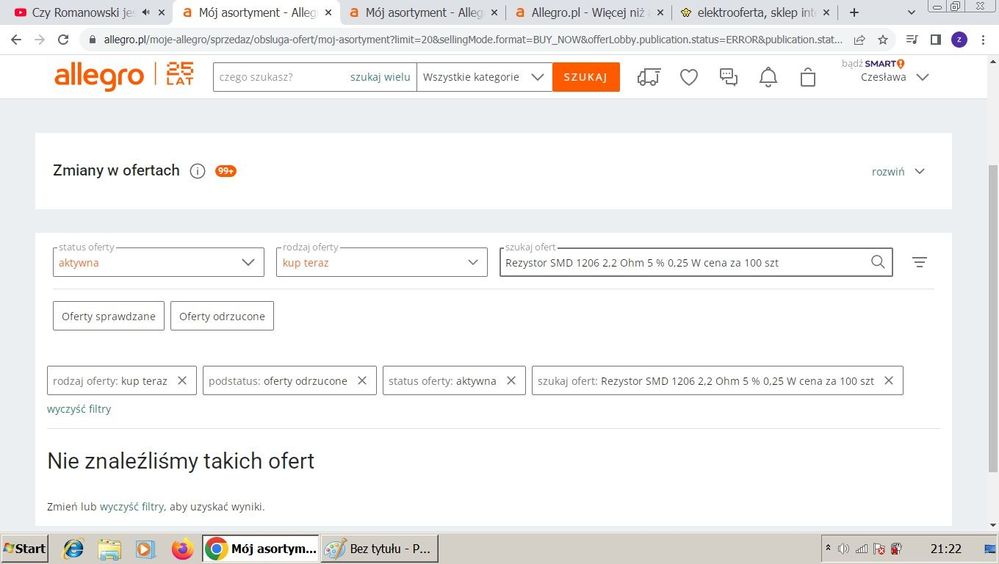The height and width of the screenshot is (564, 999).
Task: Switch to Allegro.pl - Więcej niż tab
Action: [x=587, y=12]
